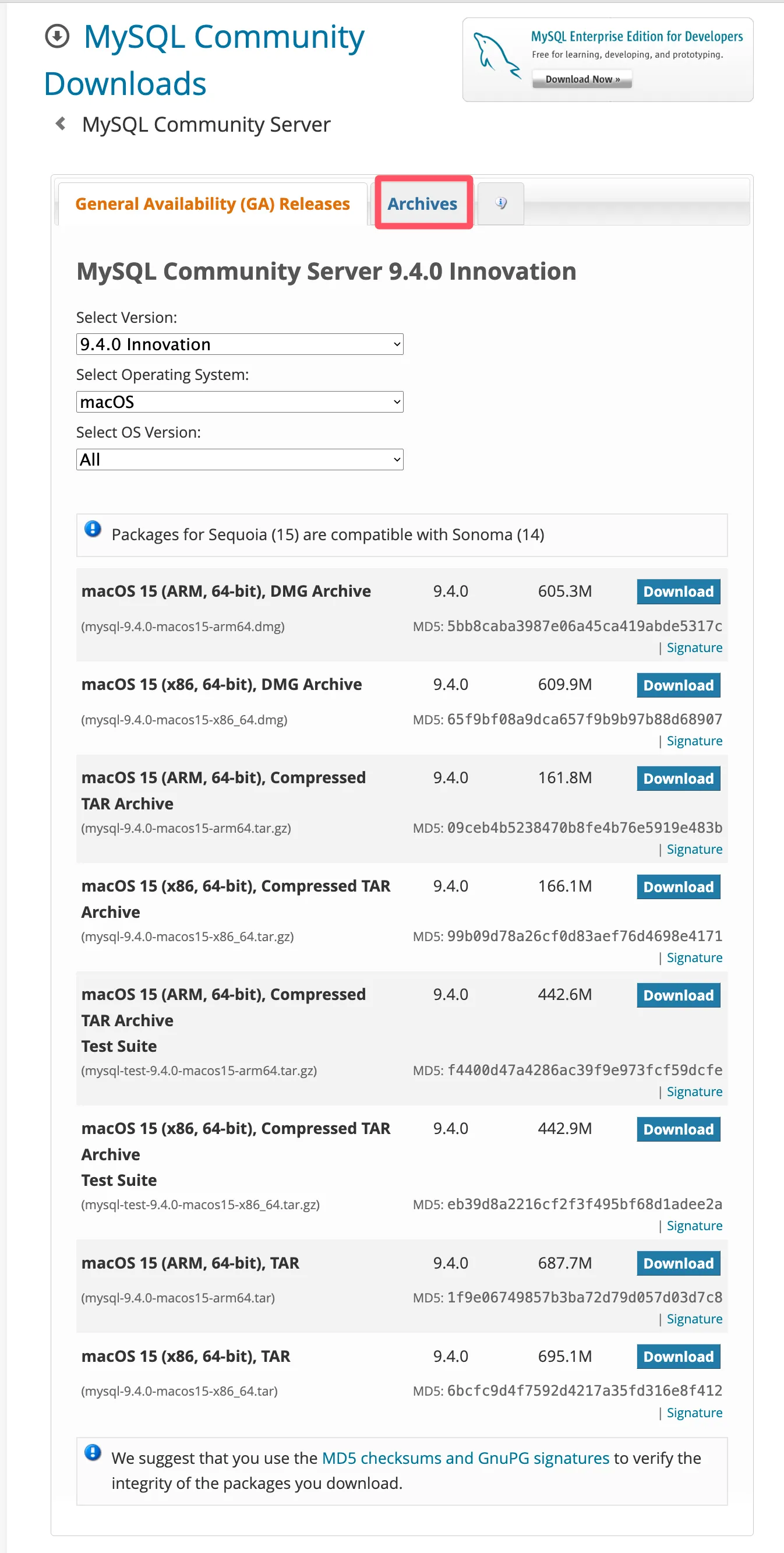
Task: Select the General Availability (GA) Releases tab
Action: (x=212, y=204)
